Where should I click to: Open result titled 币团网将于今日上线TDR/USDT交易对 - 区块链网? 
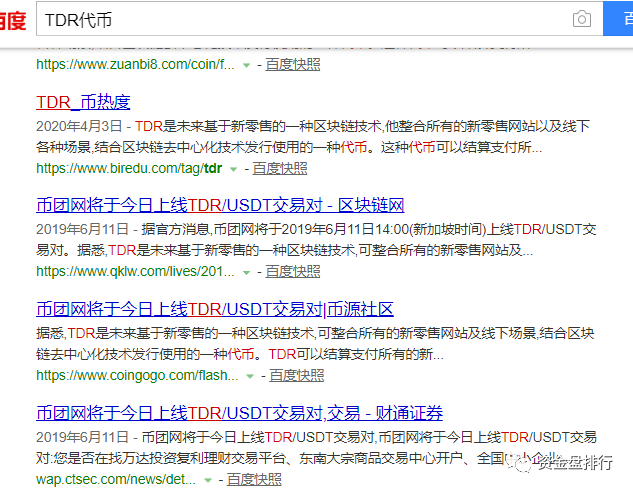220,206
